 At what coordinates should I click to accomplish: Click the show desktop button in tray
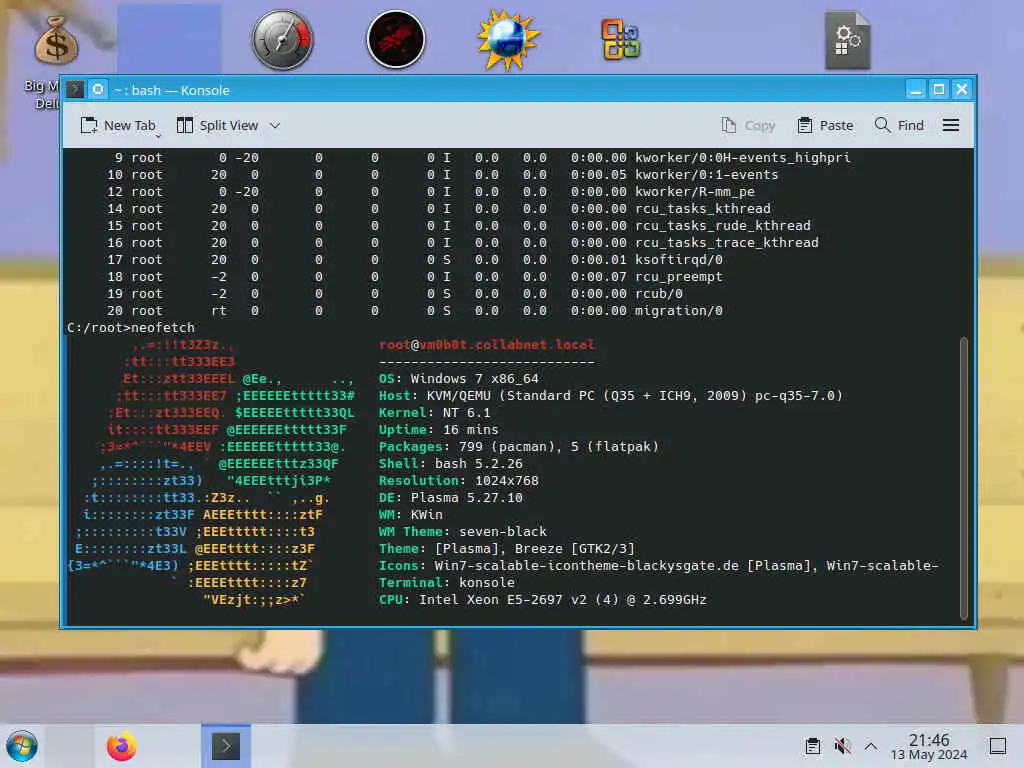998,746
